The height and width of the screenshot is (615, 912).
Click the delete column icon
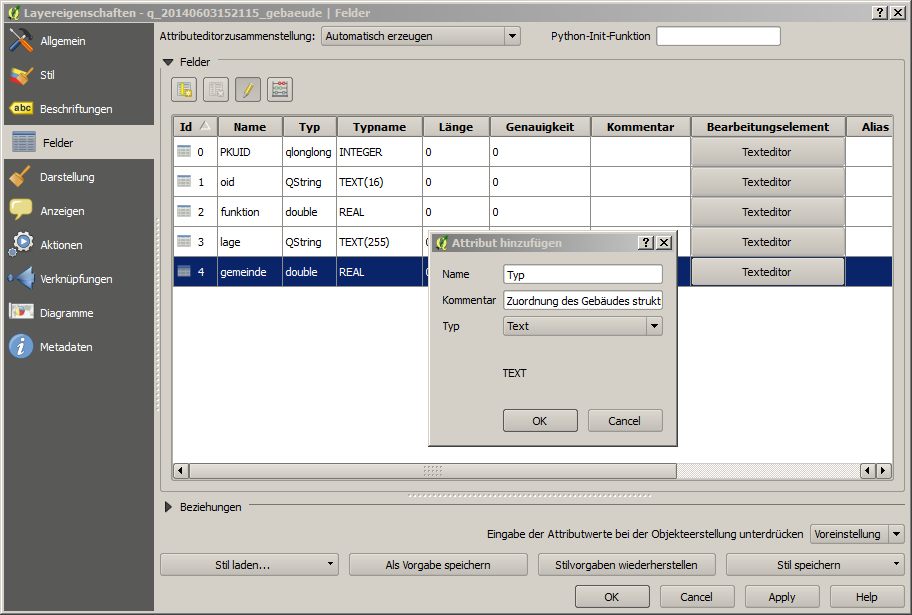coord(216,90)
